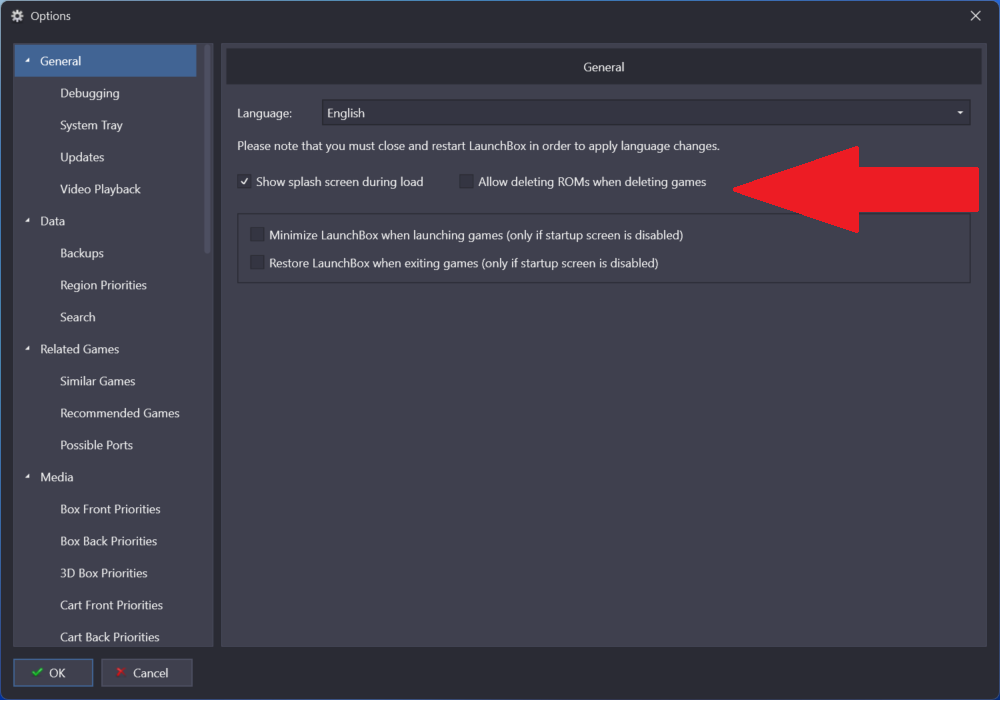Collapse the Related Games section arrow

[x=27, y=348]
